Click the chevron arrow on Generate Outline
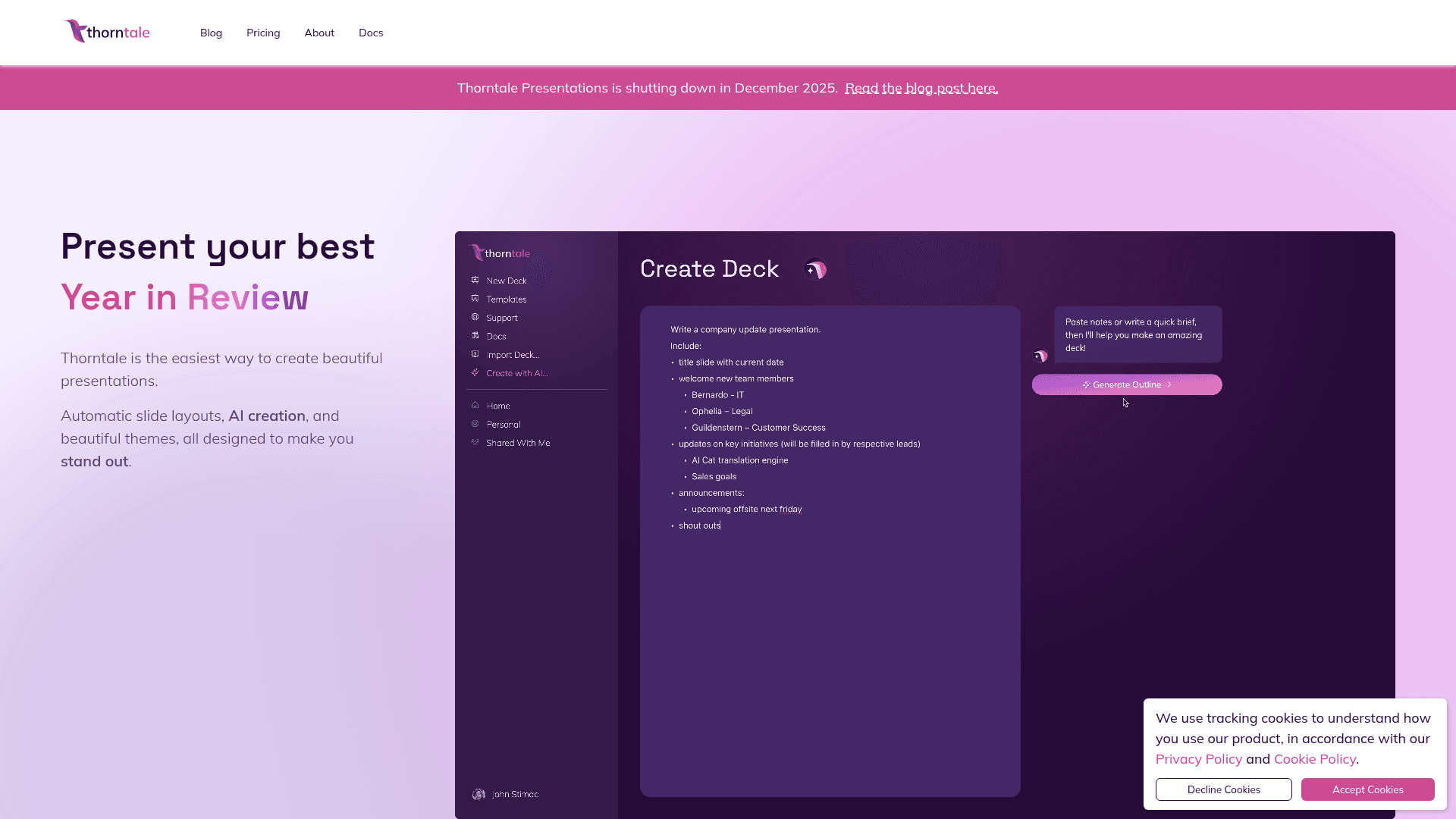Screen dimensions: 1456x819 click(1169, 384)
